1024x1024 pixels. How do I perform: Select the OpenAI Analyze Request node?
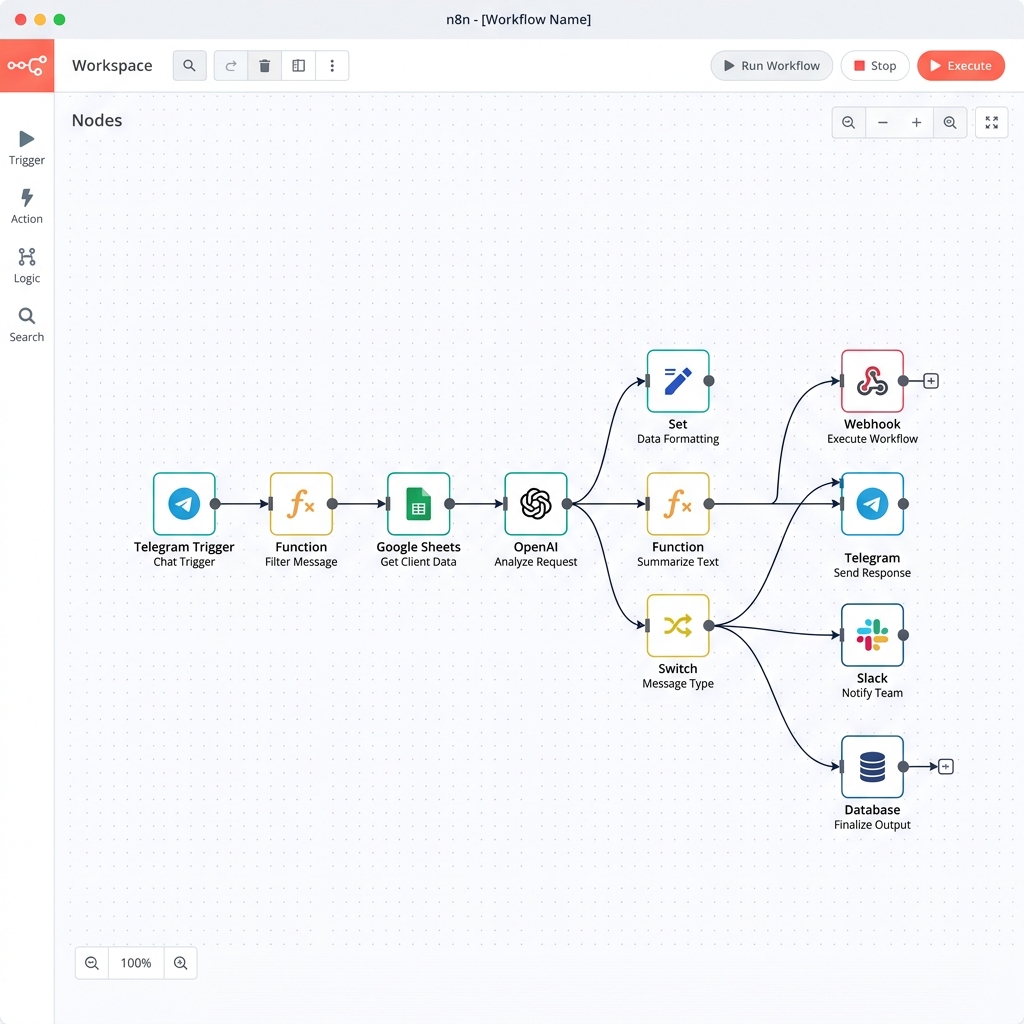(x=536, y=504)
